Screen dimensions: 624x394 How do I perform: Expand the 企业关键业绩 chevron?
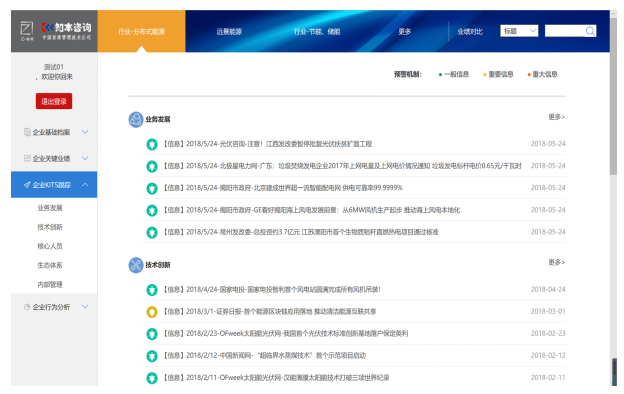[85, 158]
